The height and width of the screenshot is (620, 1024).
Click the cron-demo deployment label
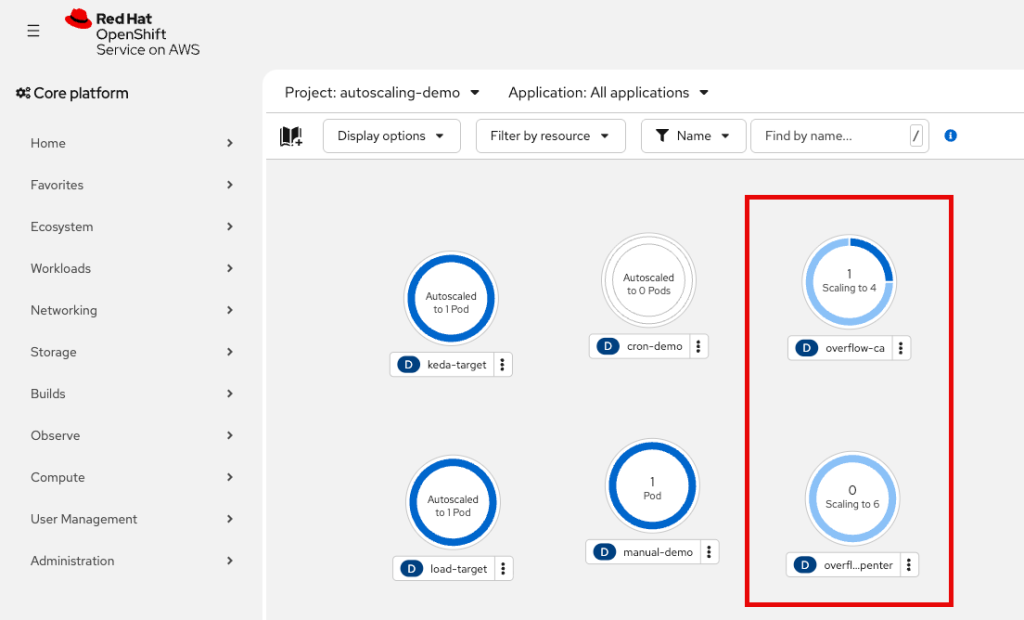click(654, 346)
